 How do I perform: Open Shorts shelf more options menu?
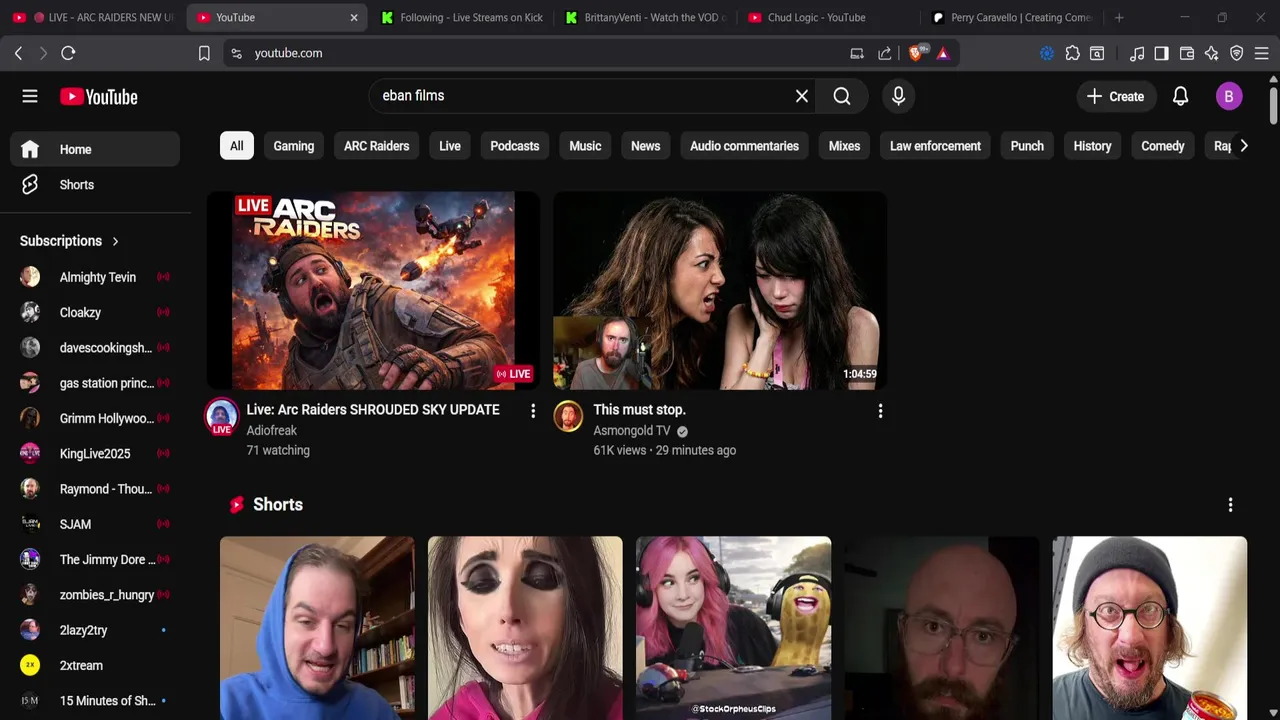pos(1230,505)
